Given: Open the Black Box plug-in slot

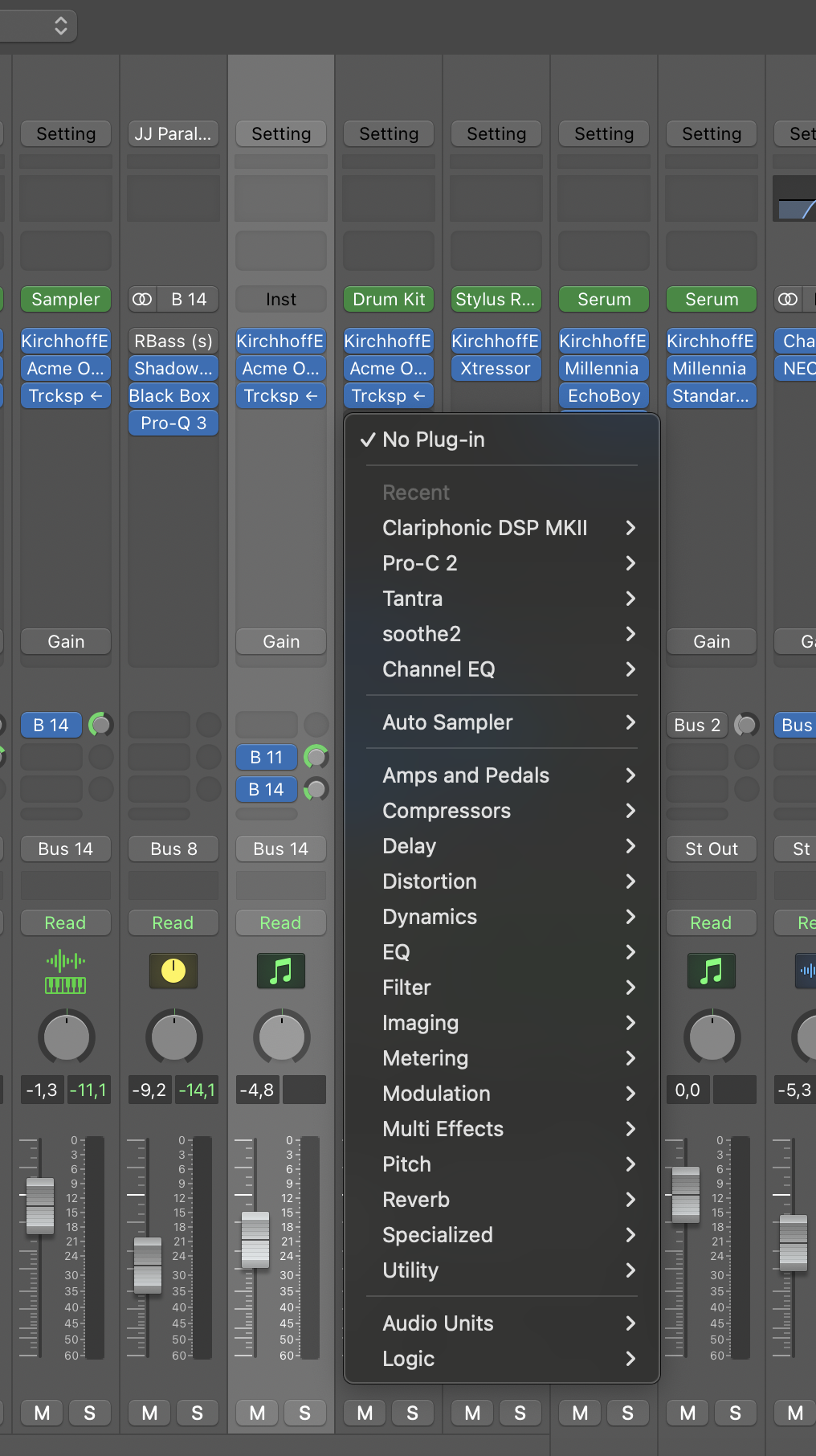Looking at the screenshot, I should point(173,395).
